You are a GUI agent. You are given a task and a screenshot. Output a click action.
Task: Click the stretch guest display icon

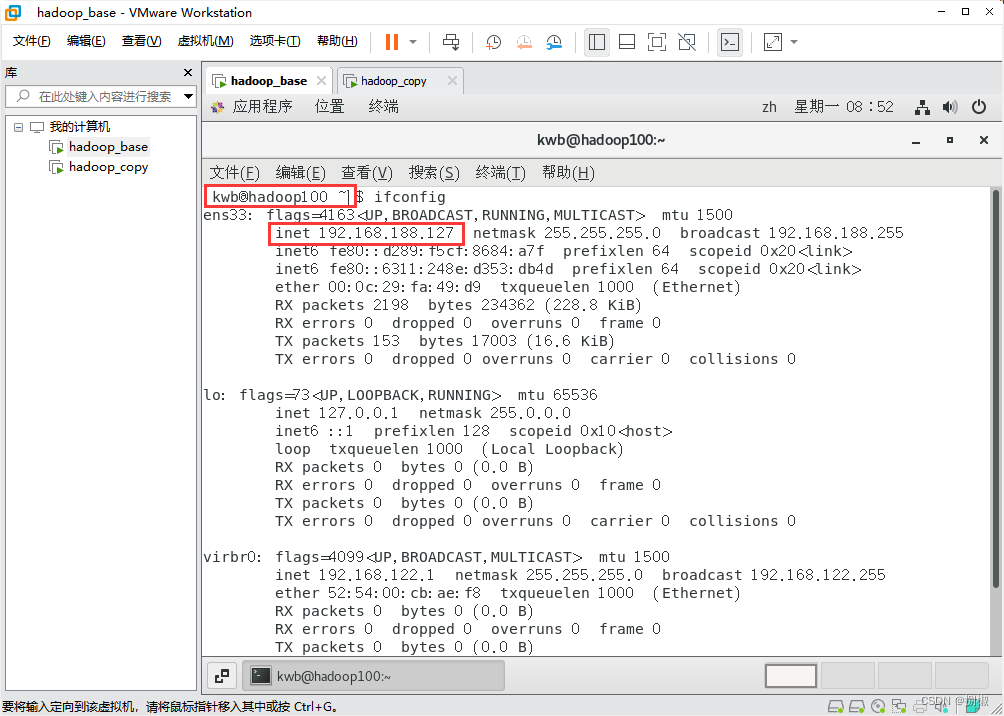click(x=773, y=42)
